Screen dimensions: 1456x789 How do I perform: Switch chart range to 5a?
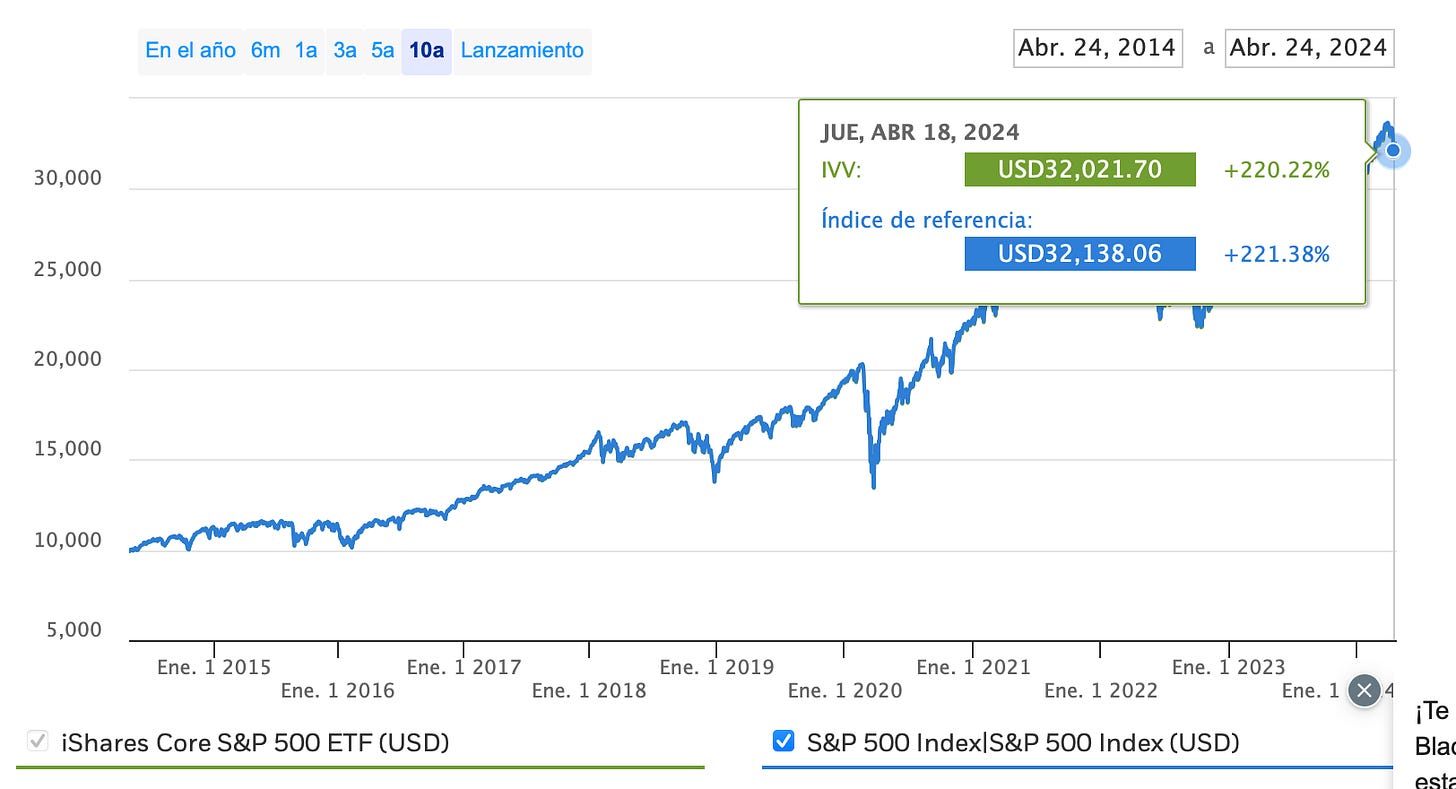pyautogui.click(x=383, y=50)
